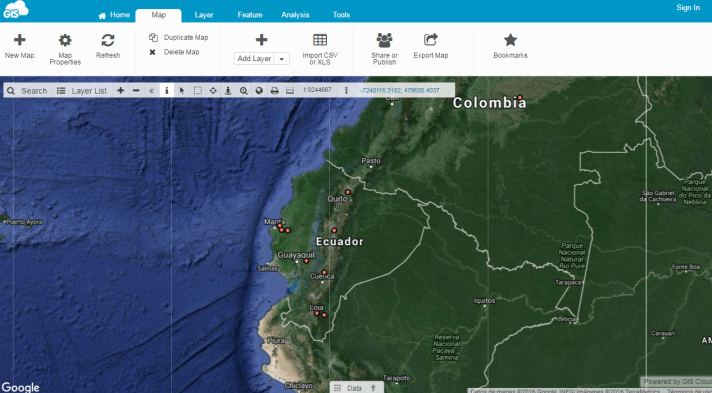Click the Iquitos city label
Screen dimensions: 712x393
485,301
